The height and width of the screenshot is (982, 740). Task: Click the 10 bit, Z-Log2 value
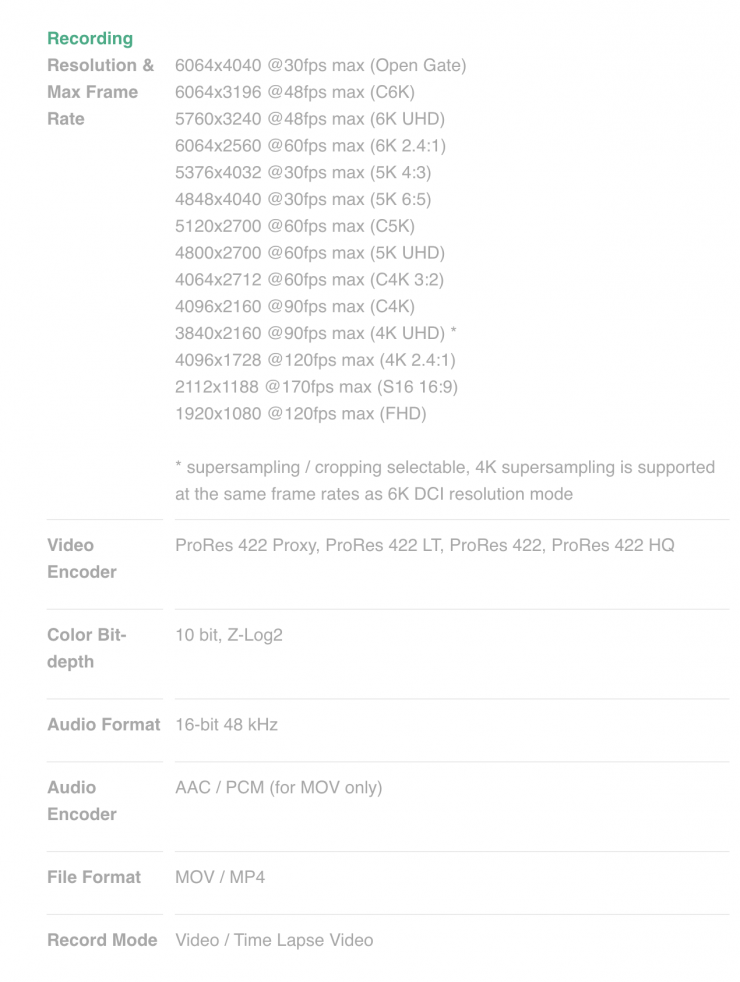coord(229,635)
